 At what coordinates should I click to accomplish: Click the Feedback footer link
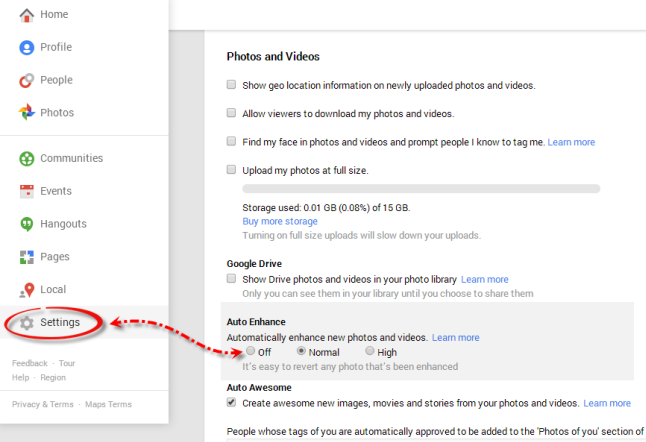pyautogui.click(x=30, y=363)
